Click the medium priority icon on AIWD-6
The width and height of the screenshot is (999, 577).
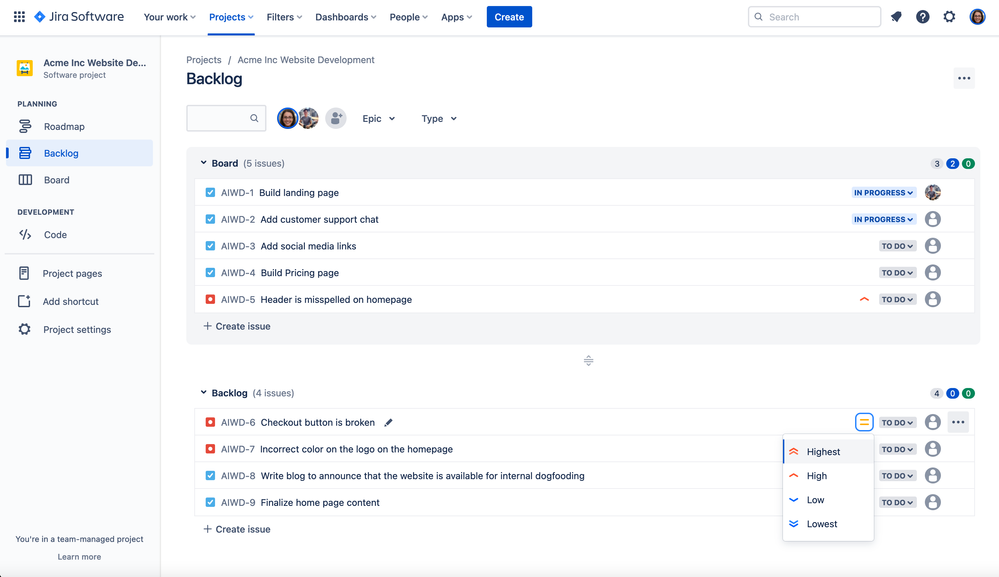(x=864, y=422)
